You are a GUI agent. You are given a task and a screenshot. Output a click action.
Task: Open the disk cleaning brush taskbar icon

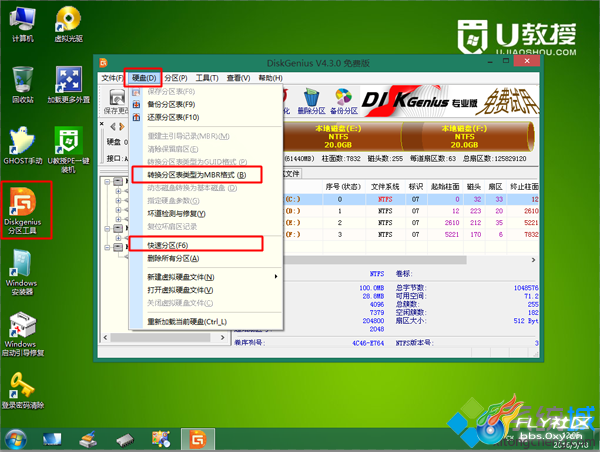tap(88, 439)
